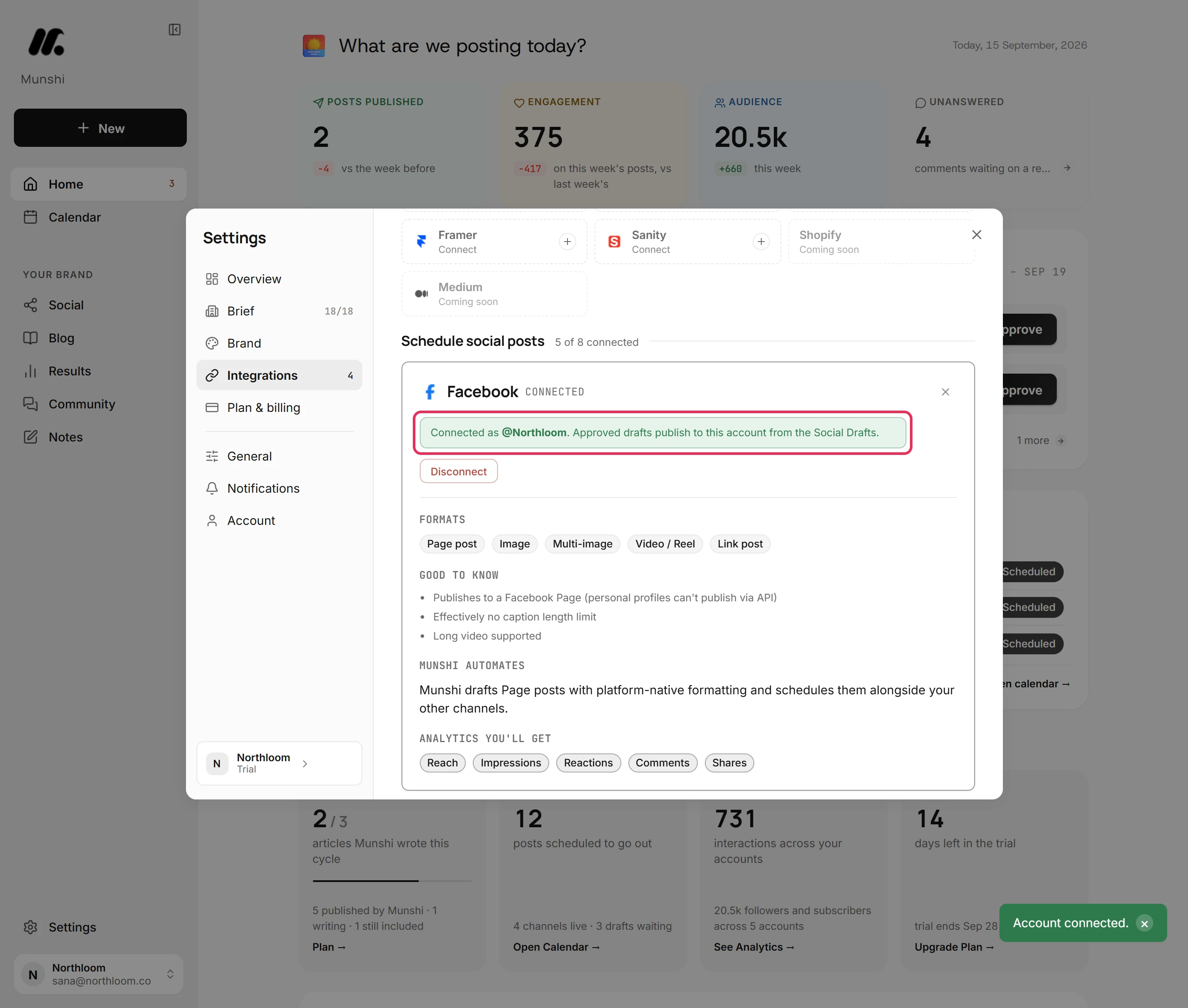Click the Page post format chip
The image size is (1188, 1008).
tap(452, 544)
